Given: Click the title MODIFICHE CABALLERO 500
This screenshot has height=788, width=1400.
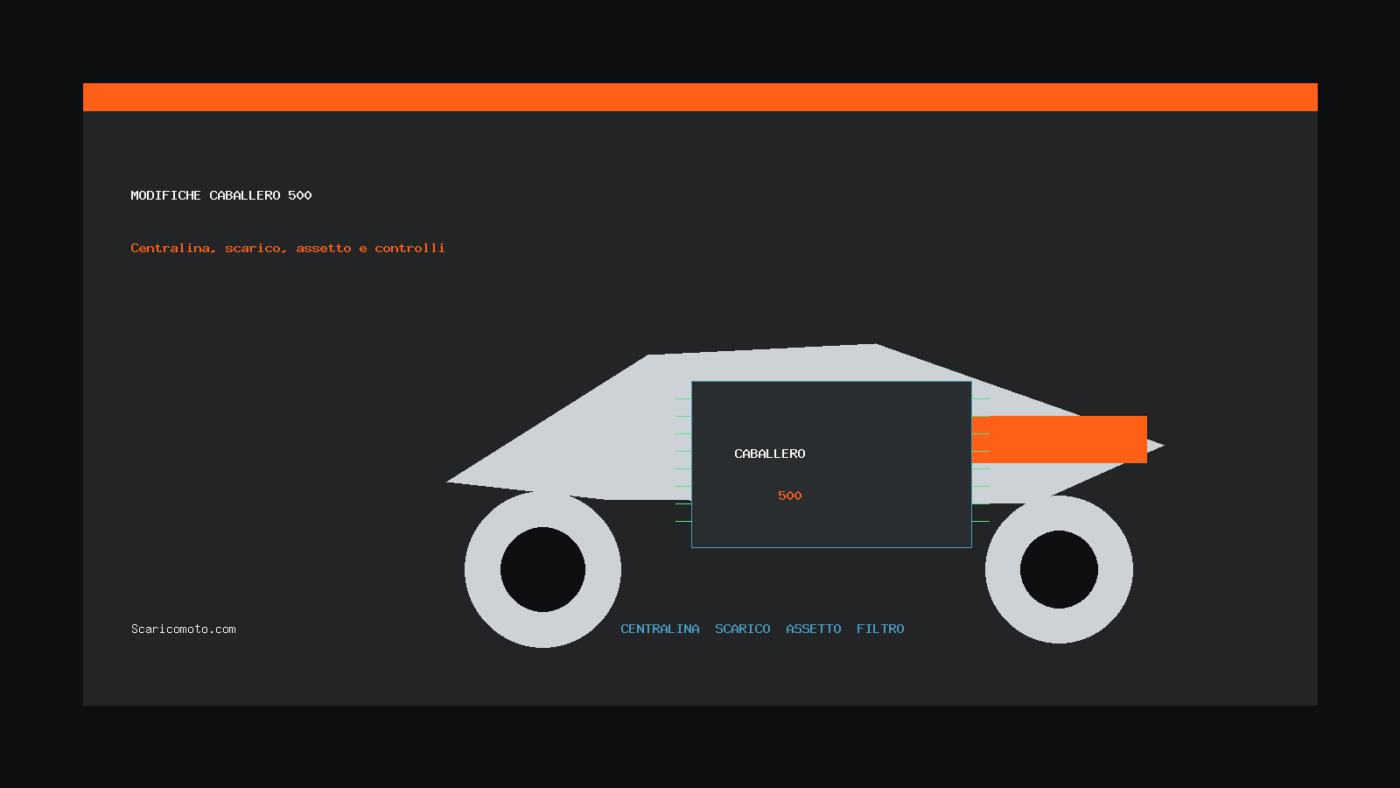Looking at the screenshot, I should [221, 195].
